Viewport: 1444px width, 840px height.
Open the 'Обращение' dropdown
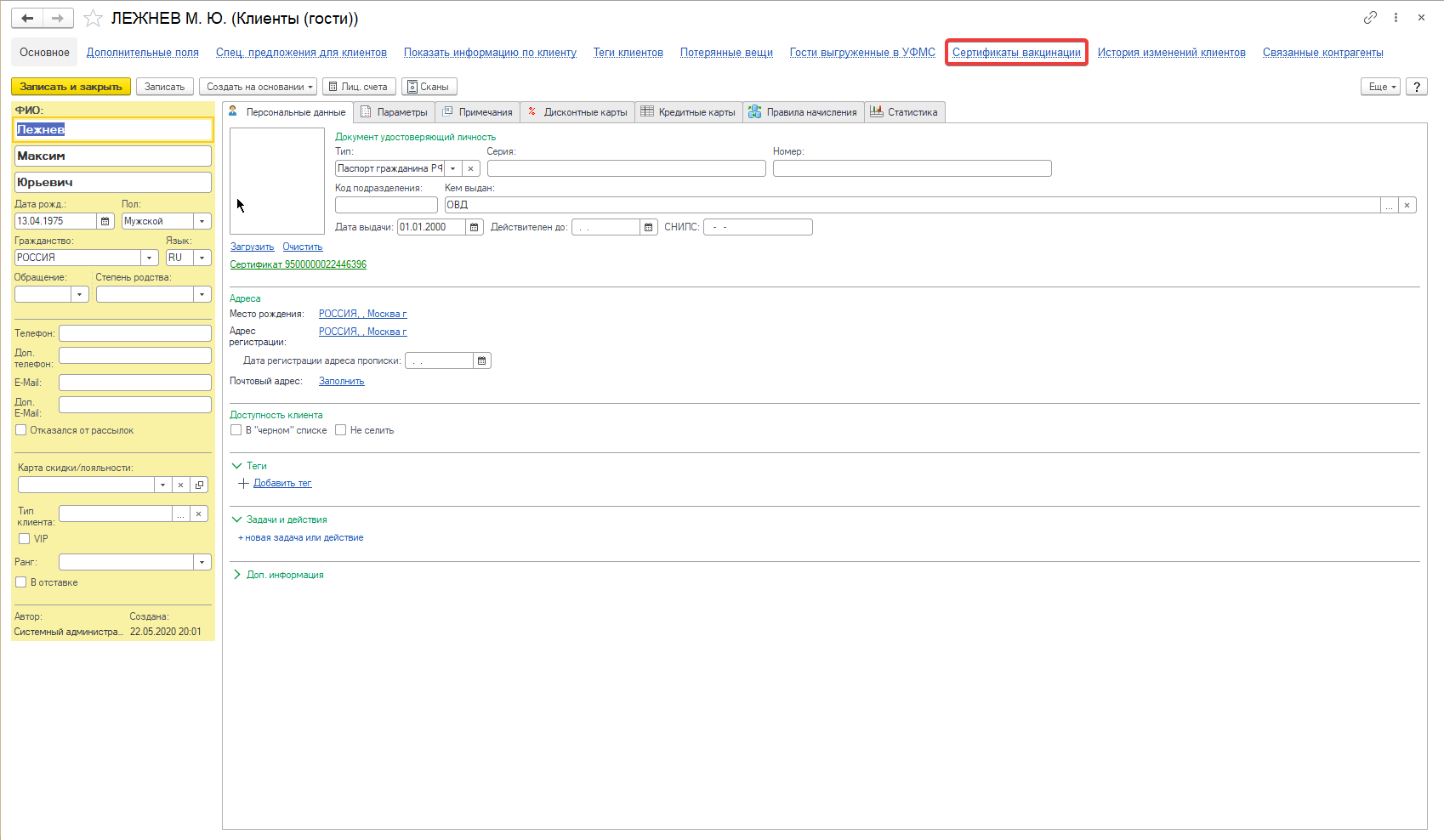click(80, 294)
